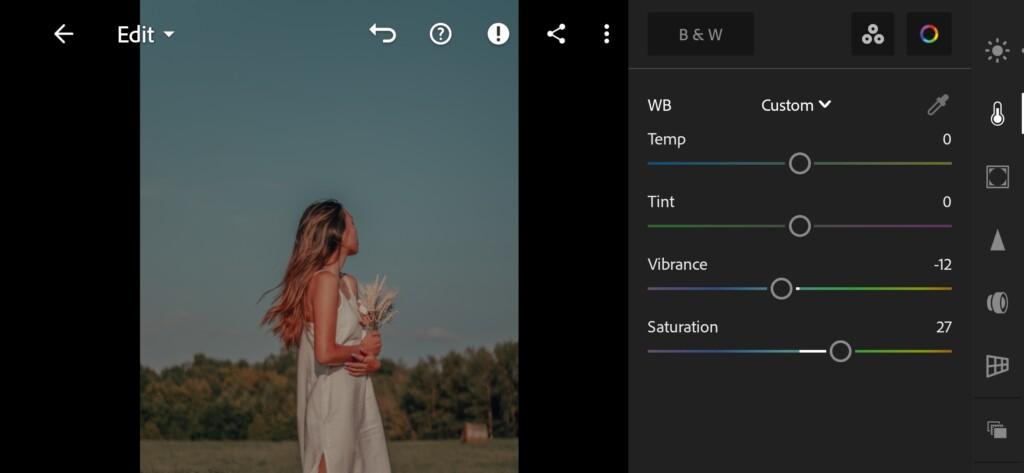The height and width of the screenshot is (473, 1024).
Task: Open the Custom white balance dropdown
Action: pyautogui.click(x=796, y=105)
